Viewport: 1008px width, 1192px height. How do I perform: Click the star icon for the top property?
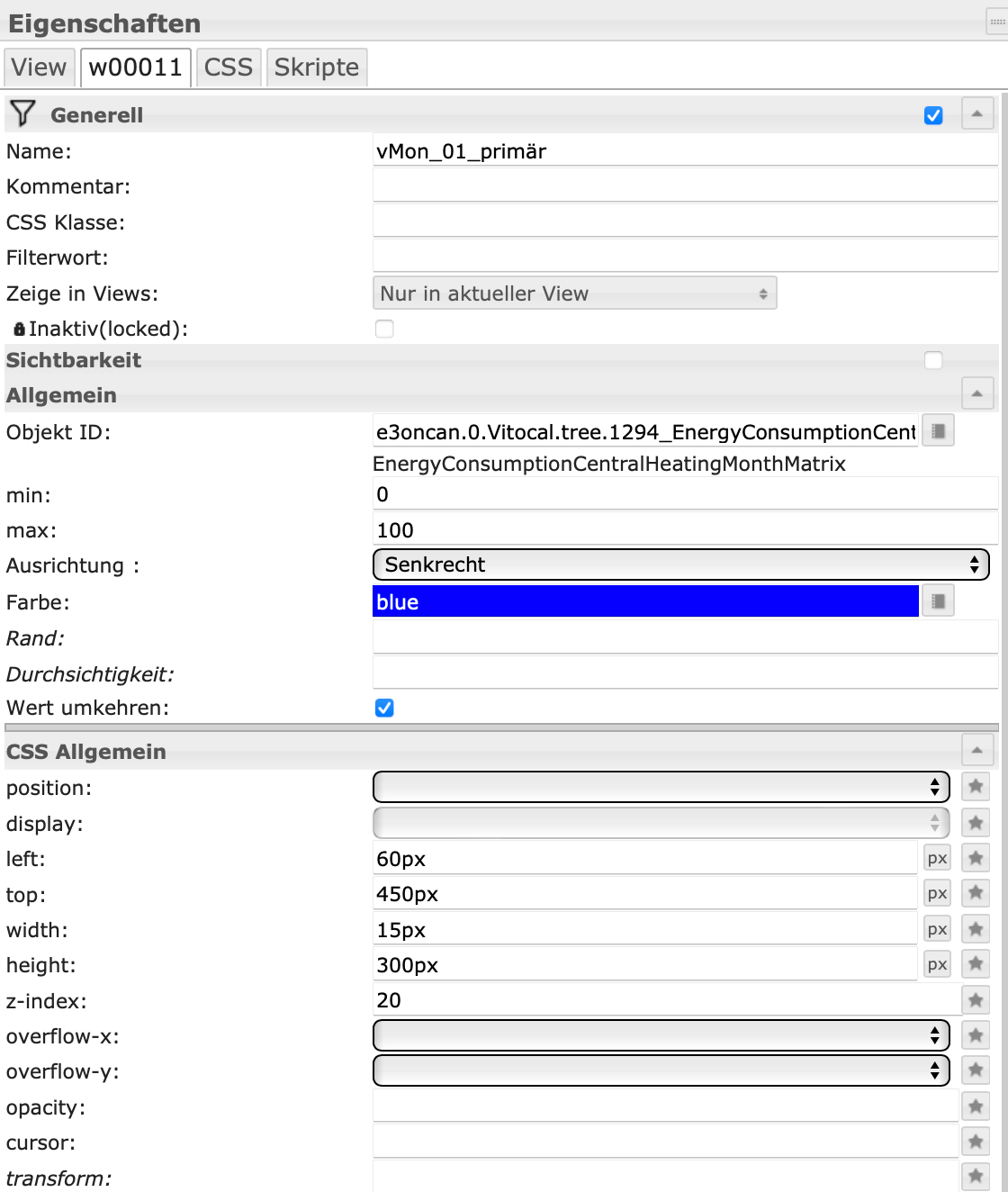click(x=976, y=893)
